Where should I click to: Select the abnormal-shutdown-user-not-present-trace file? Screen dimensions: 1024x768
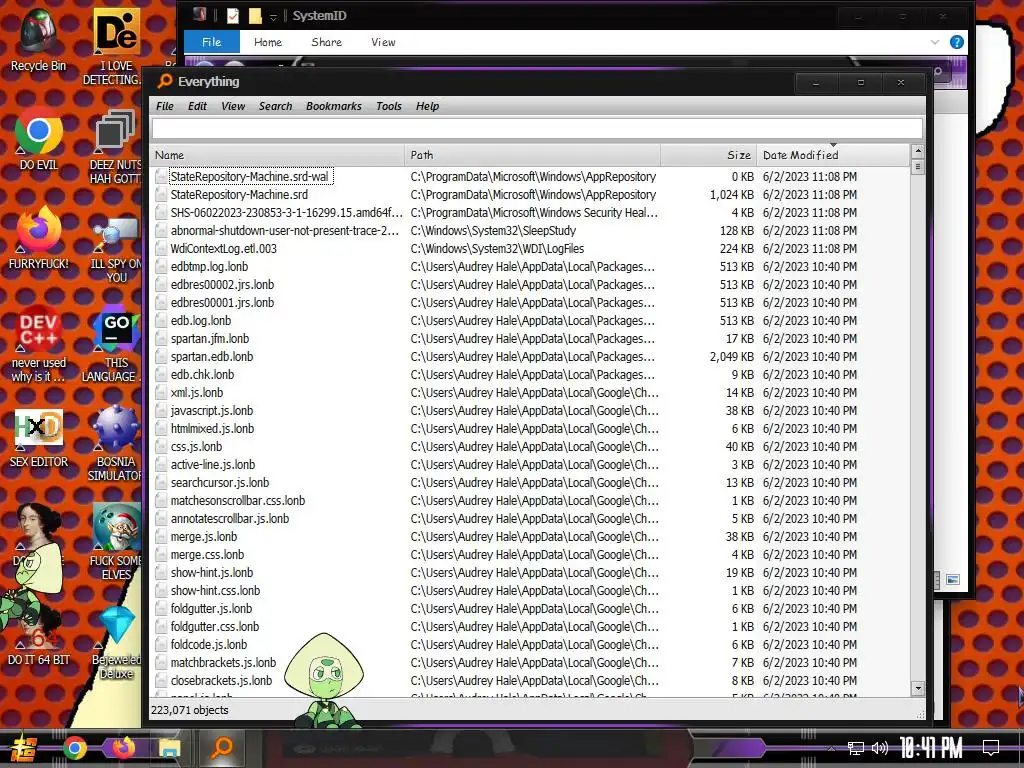[x=285, y=231]
